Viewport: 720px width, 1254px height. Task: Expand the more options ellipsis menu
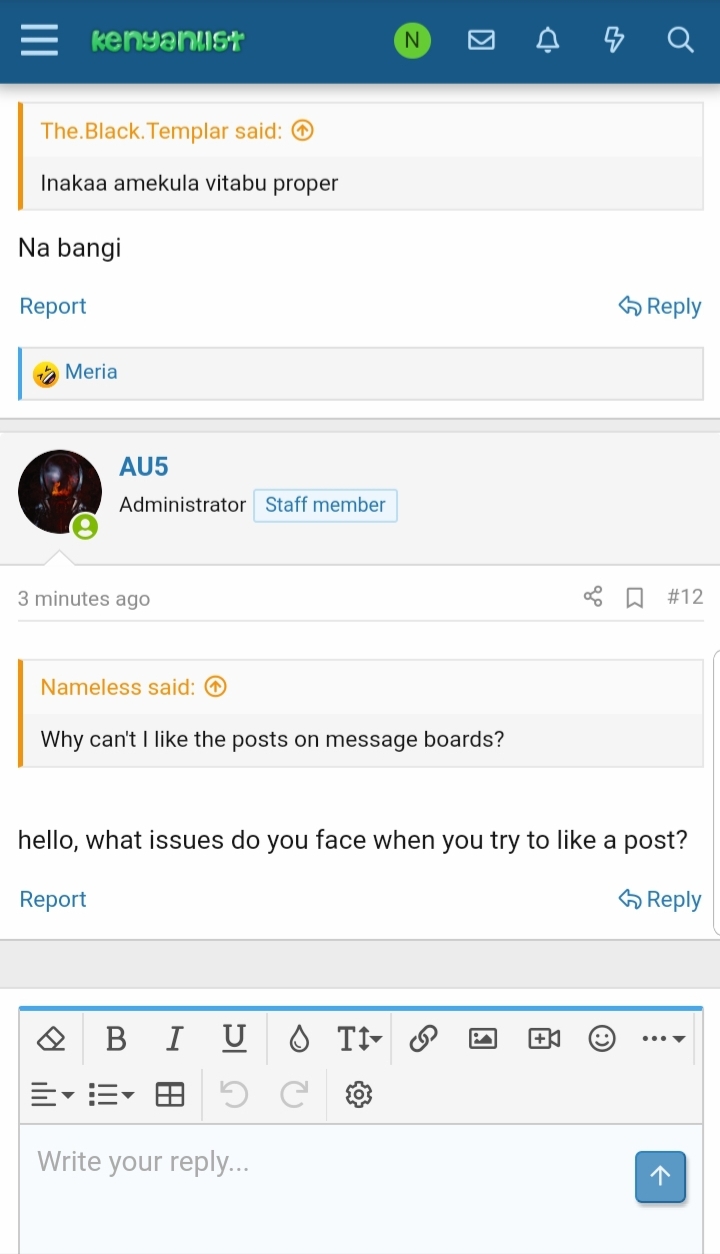pyautogui.click(x=664, y=1039)
